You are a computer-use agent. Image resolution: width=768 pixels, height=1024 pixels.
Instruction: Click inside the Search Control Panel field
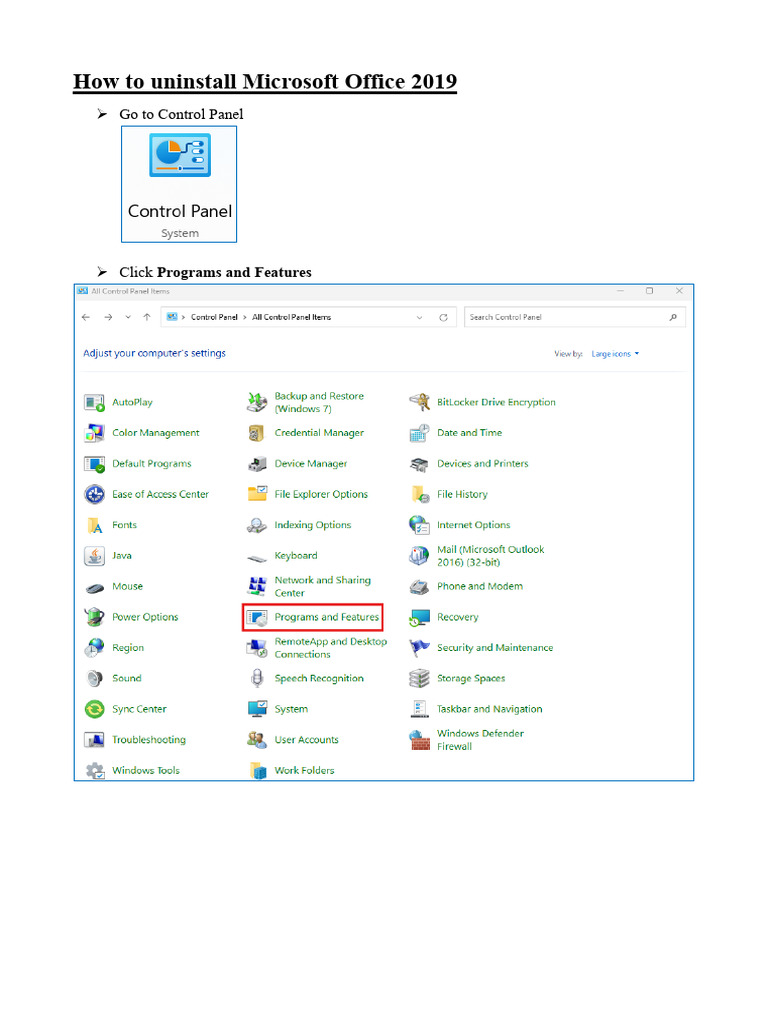pos(575,317)
